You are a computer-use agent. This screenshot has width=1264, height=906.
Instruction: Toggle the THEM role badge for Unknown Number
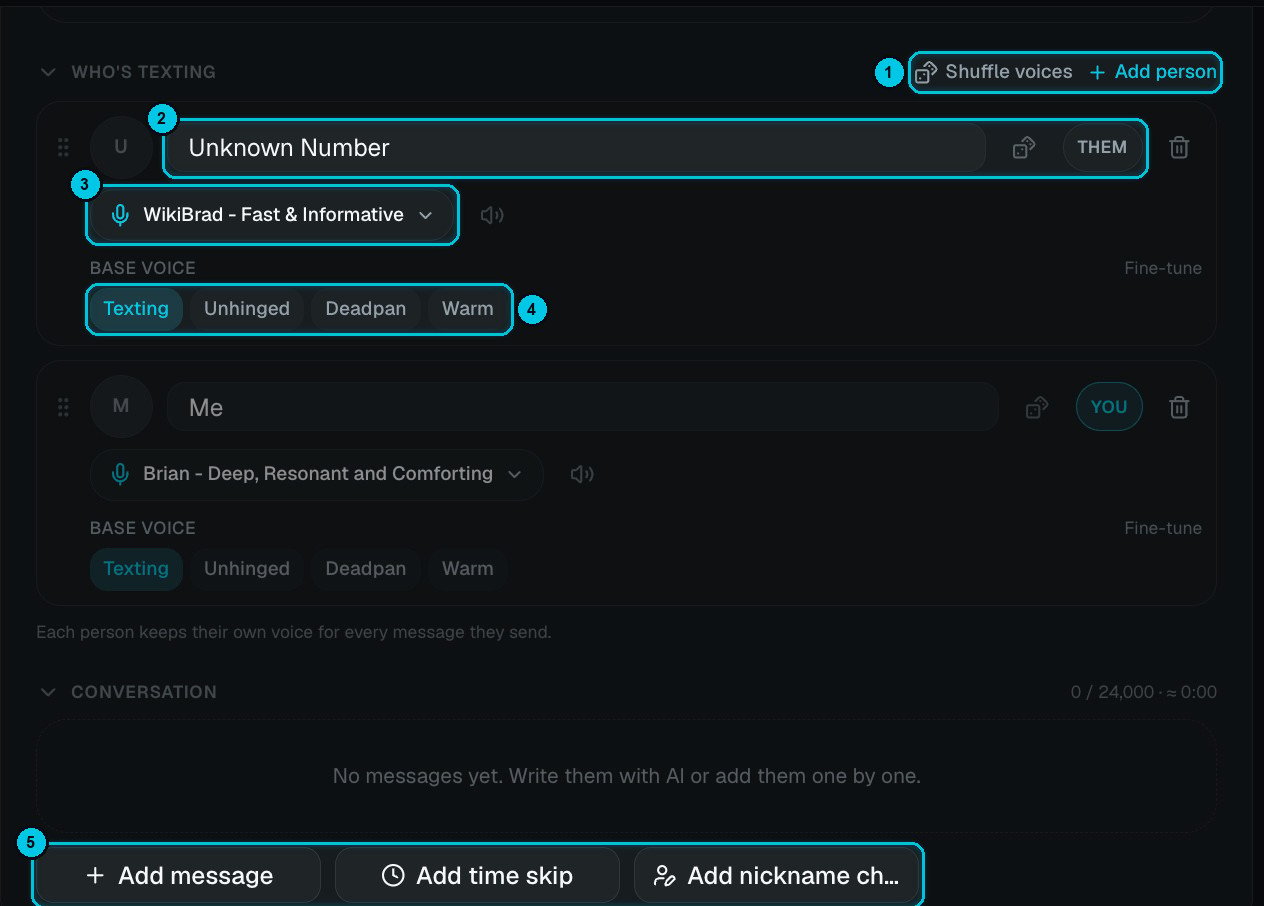[x=1102, y=147]
